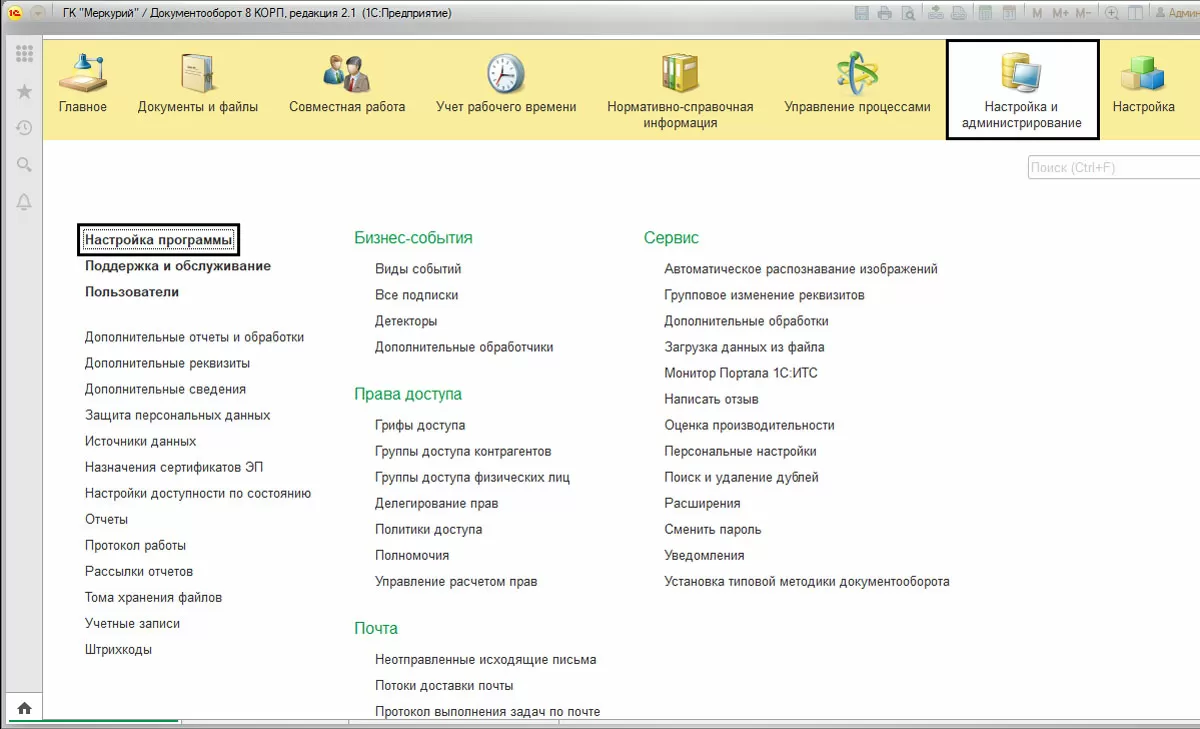Open the Calendar icon
Viewport: 1200px width, 729px height.
pos(1009,13)
